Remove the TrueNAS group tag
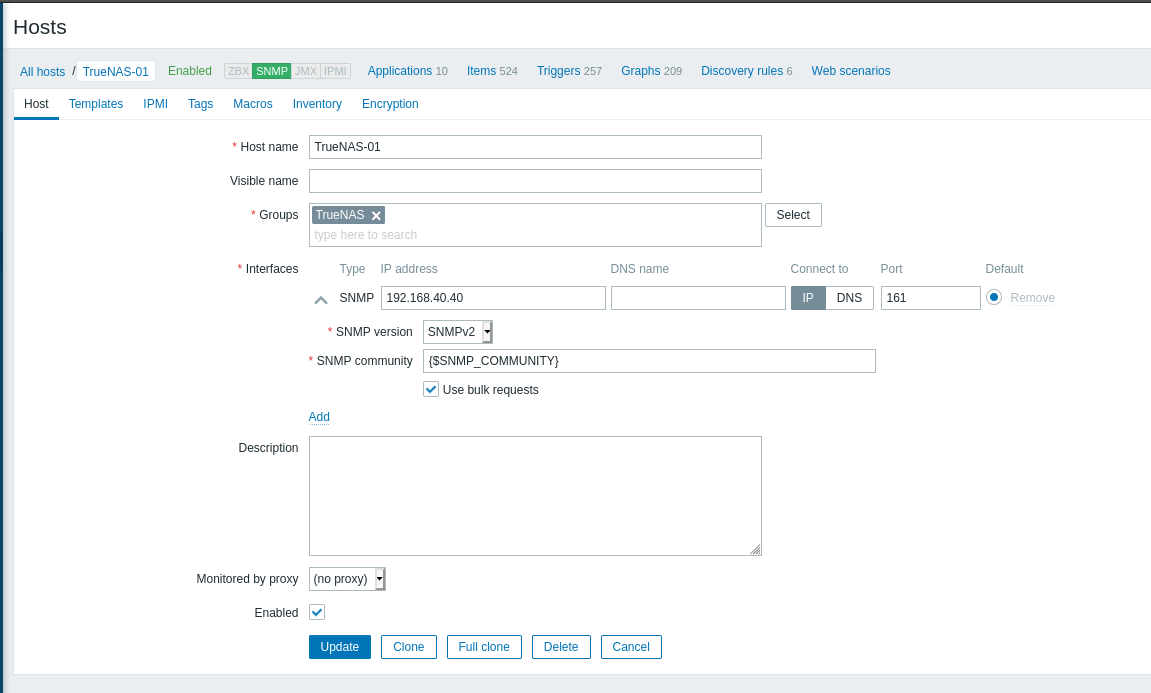 tap(376, 215)
